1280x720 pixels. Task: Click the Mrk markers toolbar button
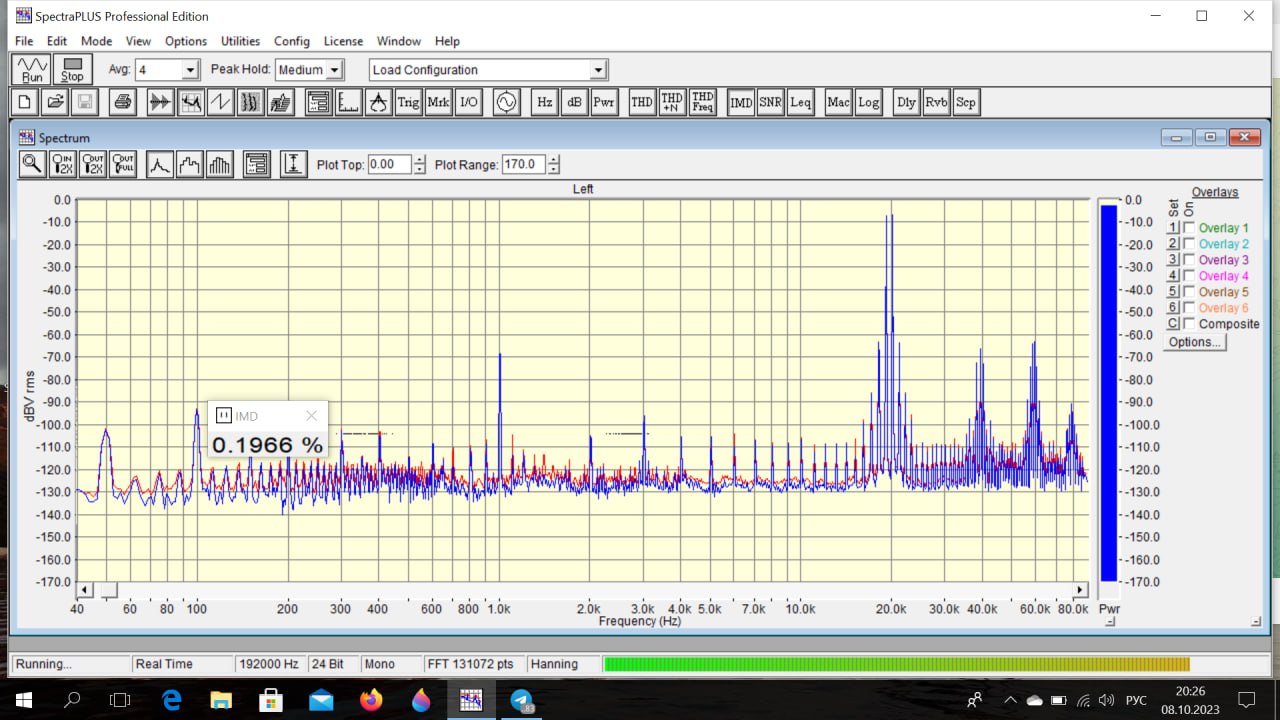tap(438, 102)
